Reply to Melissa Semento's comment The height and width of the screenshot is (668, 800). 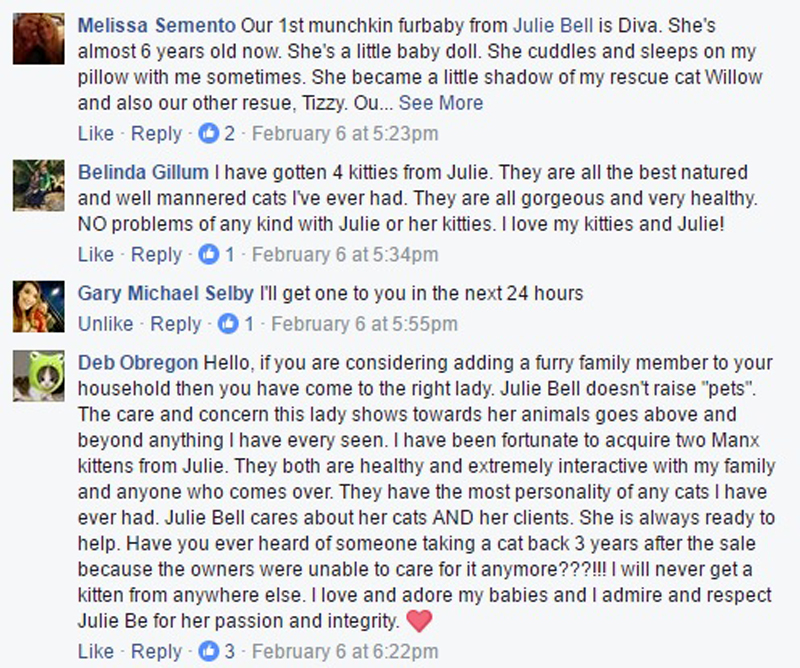pos(157,133)
